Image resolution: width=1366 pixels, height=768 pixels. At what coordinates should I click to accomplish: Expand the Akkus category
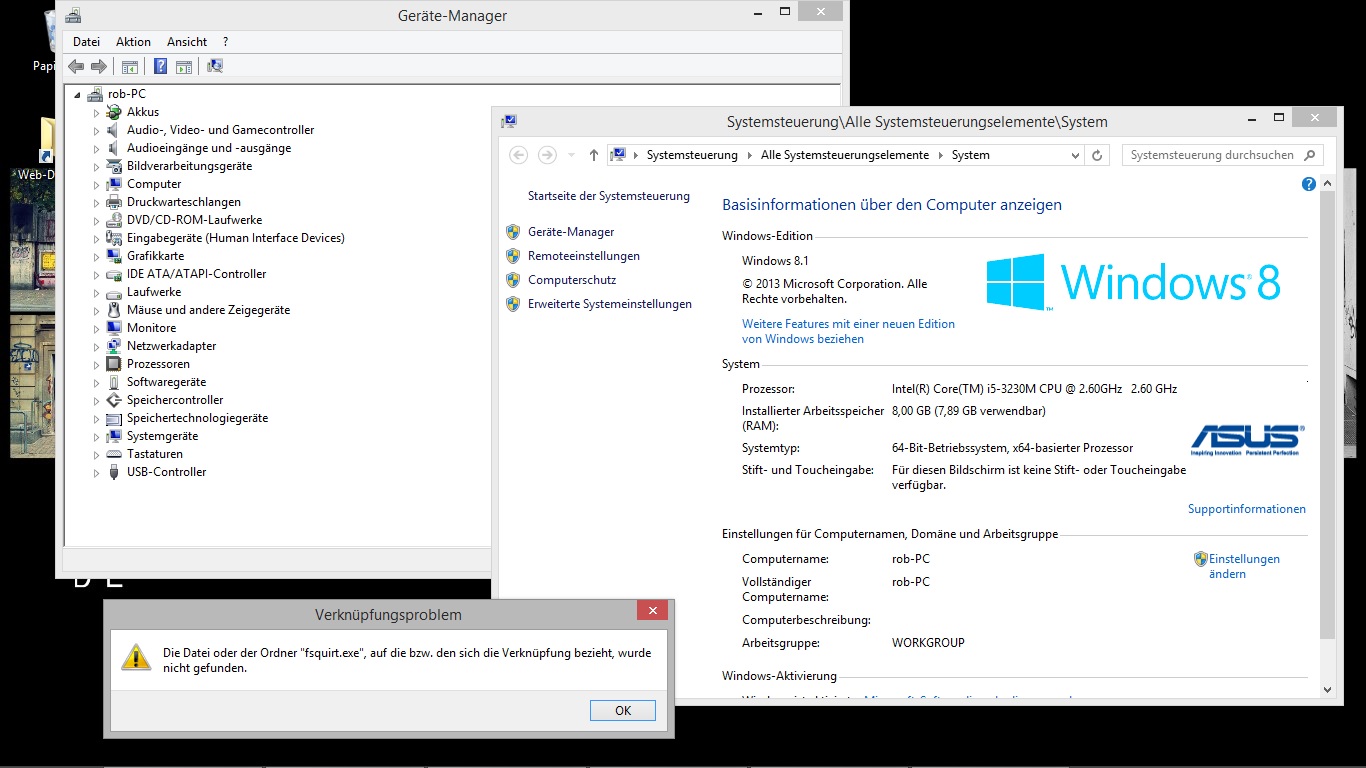pyautogui.click(x=97, y=113)
